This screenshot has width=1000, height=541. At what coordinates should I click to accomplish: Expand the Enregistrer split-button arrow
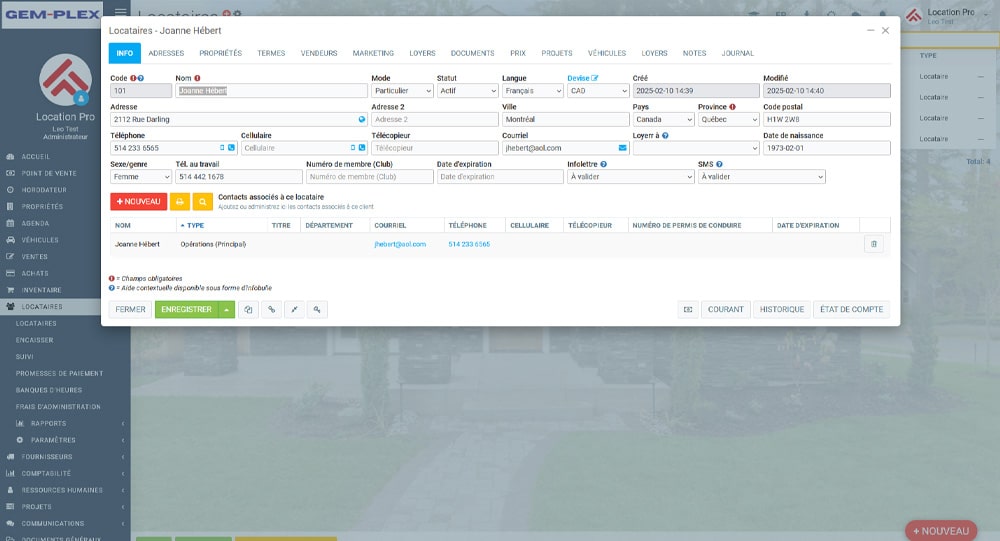[227, 310]
